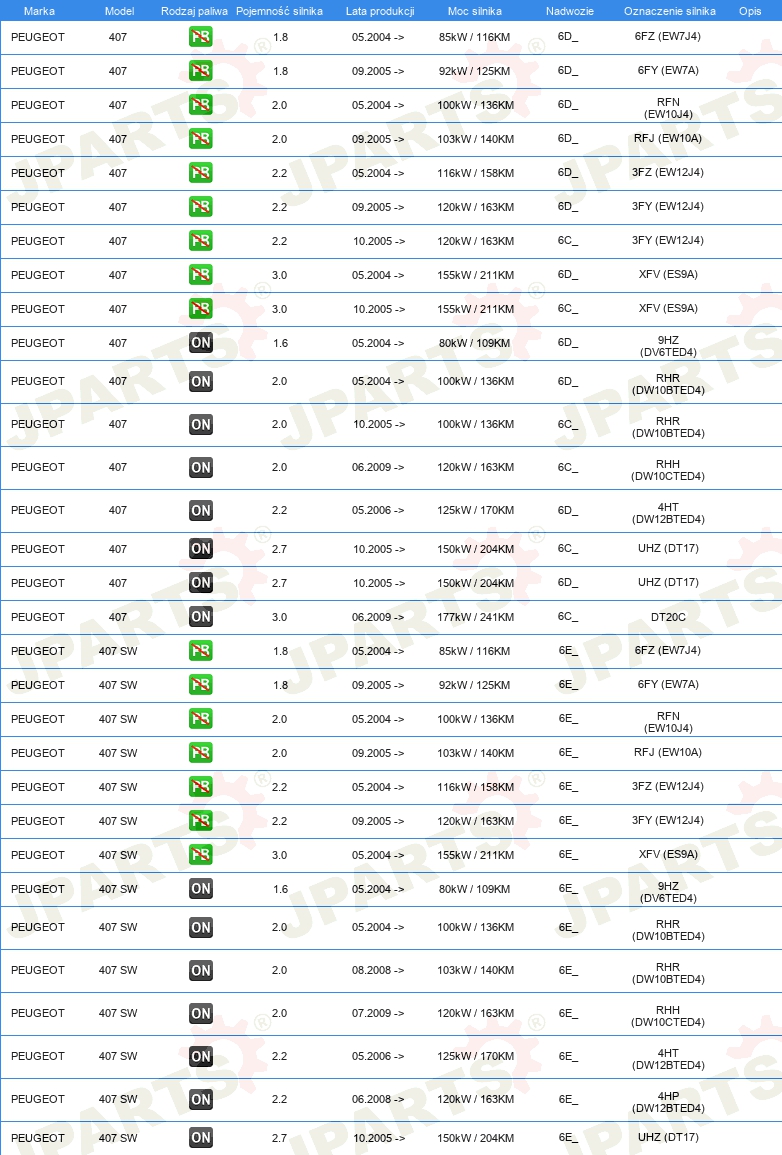Click 'RHH (DW10CTED4)' in the 407 SW row
Image resolution: width=782 pixels, height=1155 pixels.
[x=669, y=1016]
